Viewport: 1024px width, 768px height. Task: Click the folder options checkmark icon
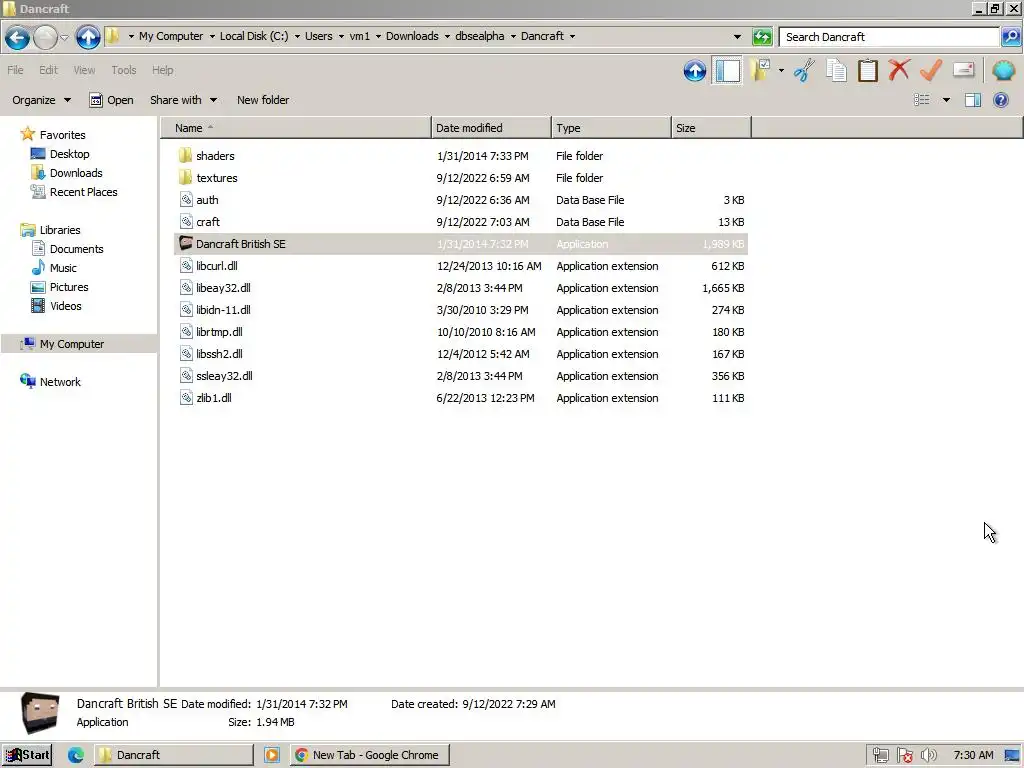pyautogui.click(x=760, y=70)
